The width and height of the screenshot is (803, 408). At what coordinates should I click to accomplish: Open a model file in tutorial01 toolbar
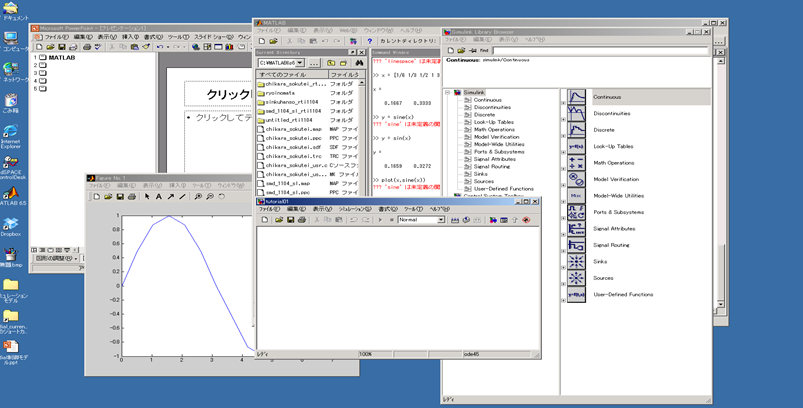[279, 220]
